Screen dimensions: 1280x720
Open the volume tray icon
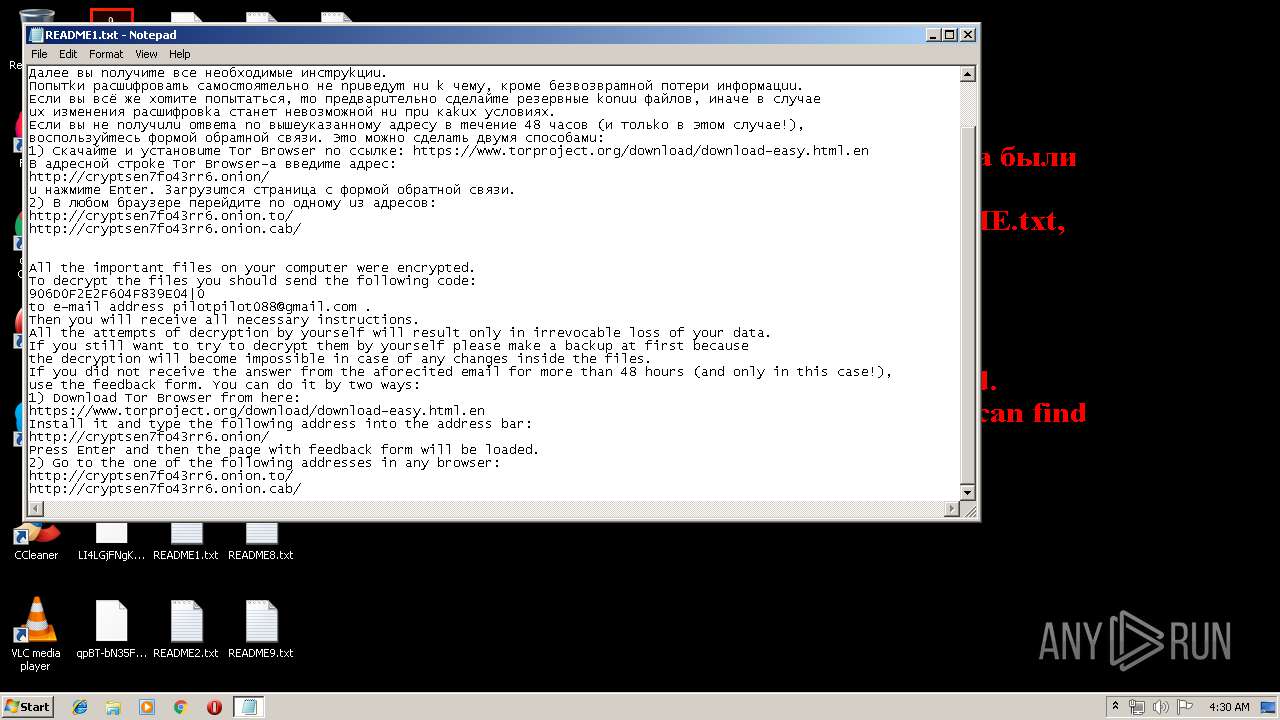(1162, 707)
